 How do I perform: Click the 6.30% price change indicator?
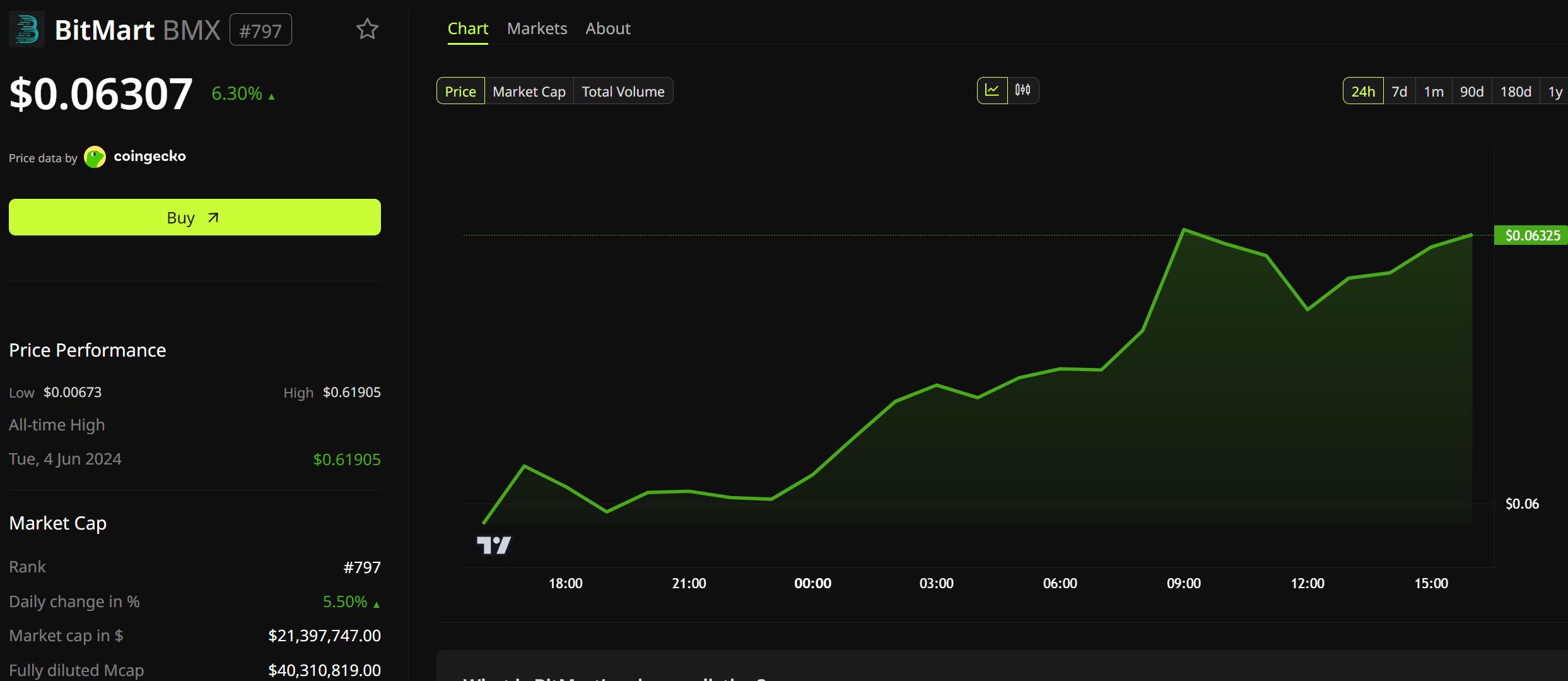(x=243, y=93)
